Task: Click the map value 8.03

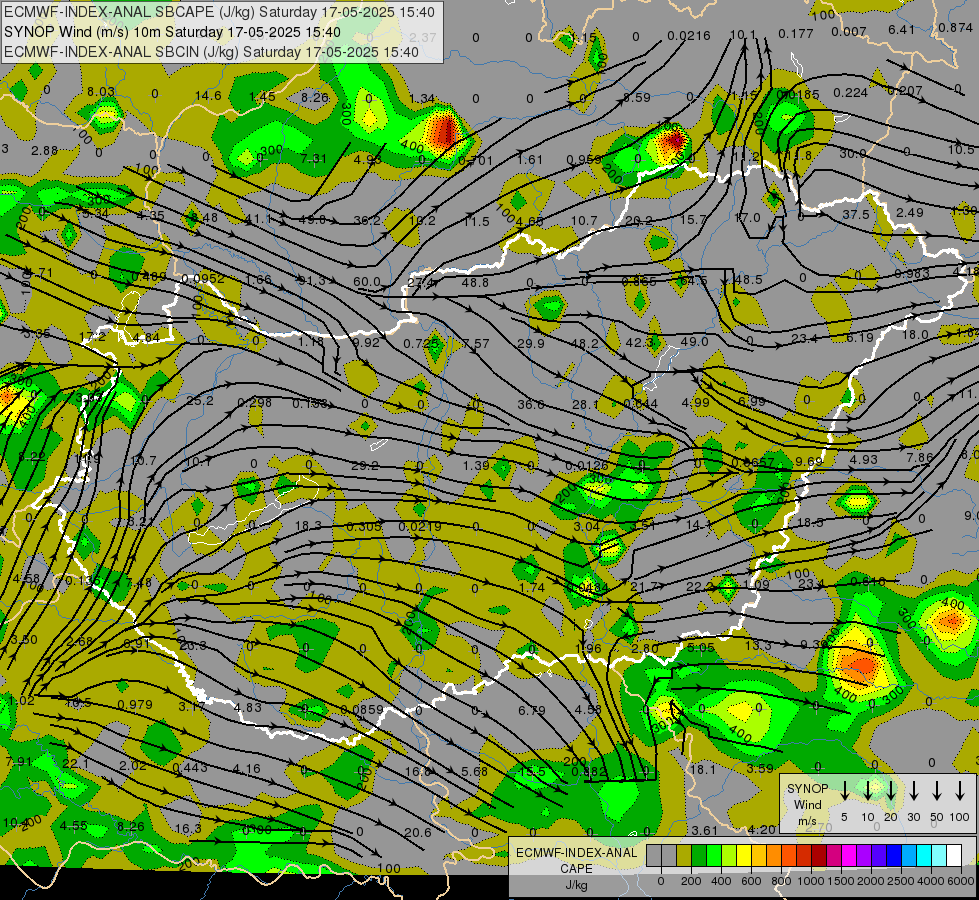Action: click(101, 92)
